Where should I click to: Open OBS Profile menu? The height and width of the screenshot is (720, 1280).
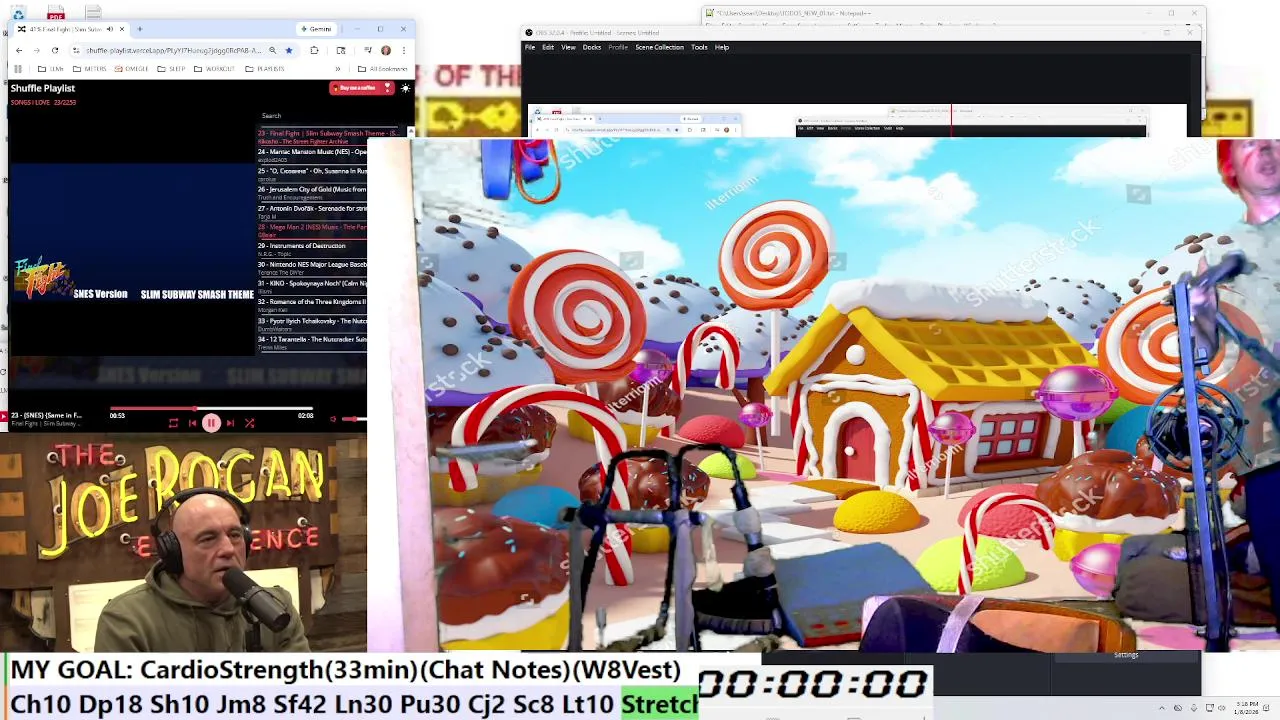coord(618,47)
